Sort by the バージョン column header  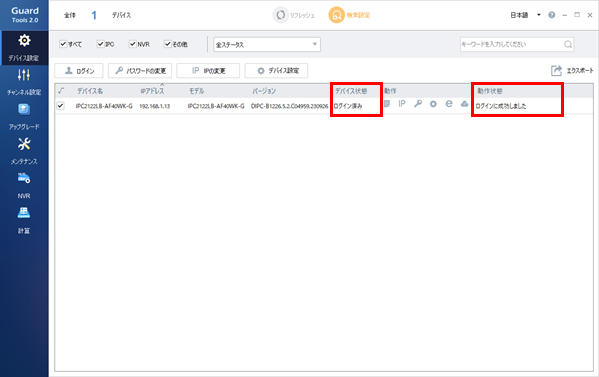[x=264, y=91]
